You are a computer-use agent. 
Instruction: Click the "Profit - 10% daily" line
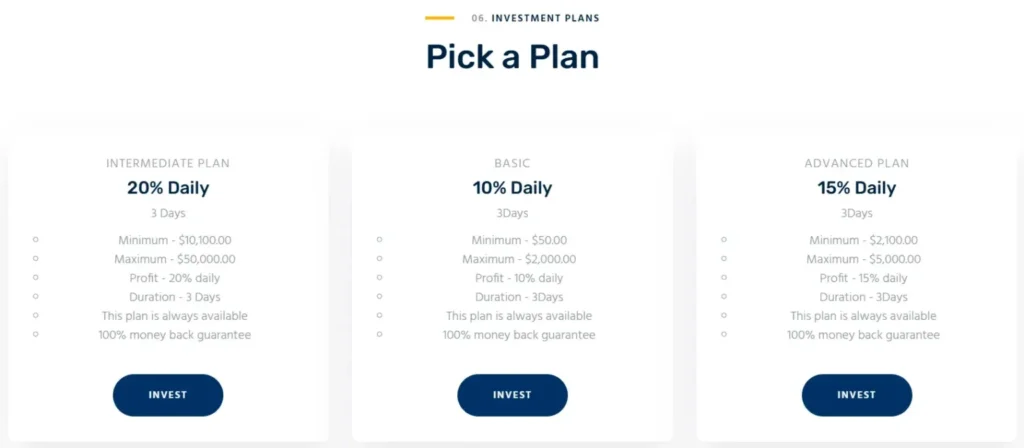519,278
